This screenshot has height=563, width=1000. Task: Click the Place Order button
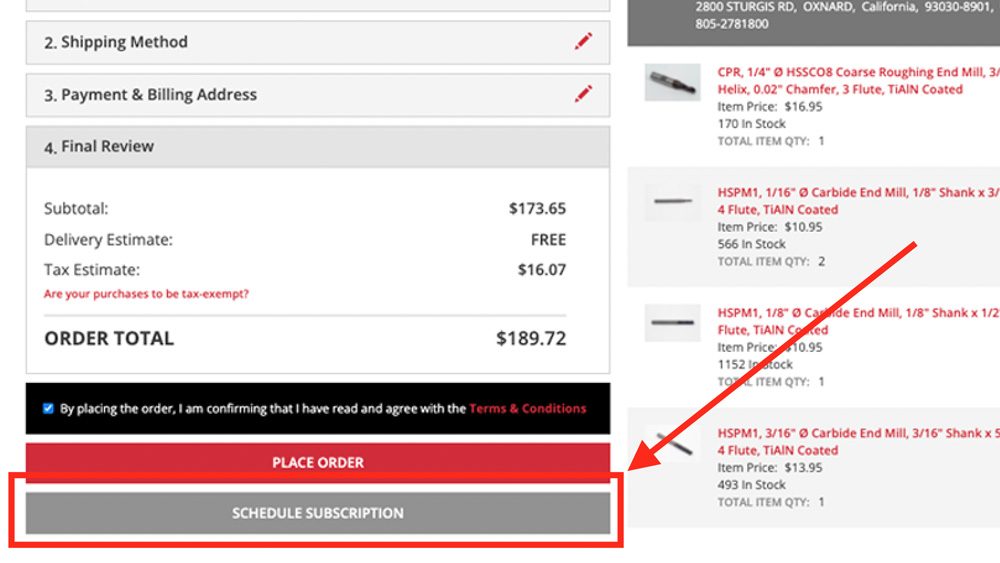(x=318, y=462)
